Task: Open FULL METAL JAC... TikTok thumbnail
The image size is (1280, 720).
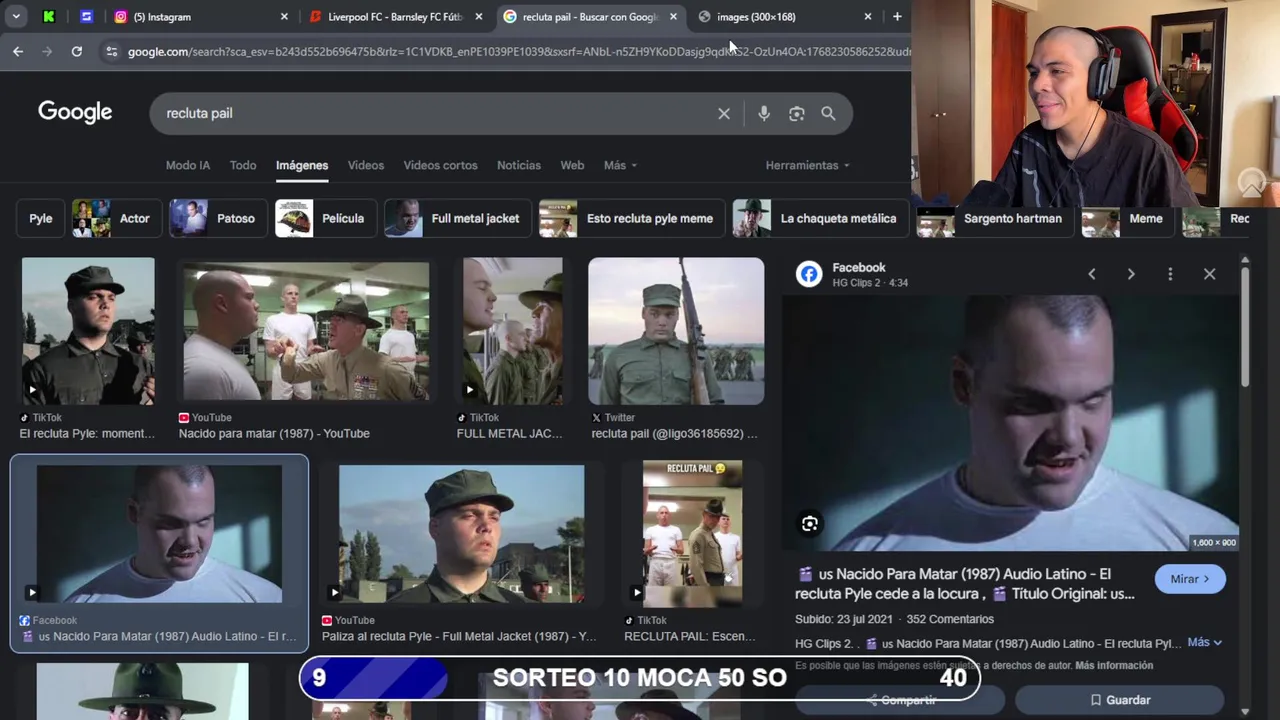Action: pyautogui.click(x=512, y=331)
